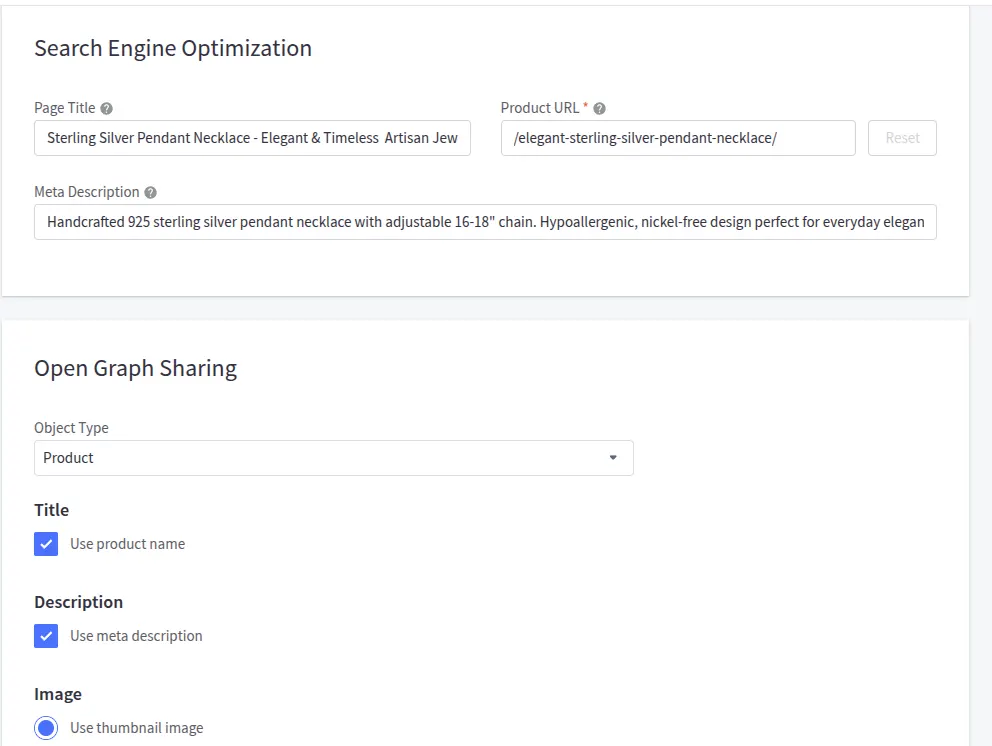Click the Object Type label
Screen dimensions: 992x746
click(71, 428)
